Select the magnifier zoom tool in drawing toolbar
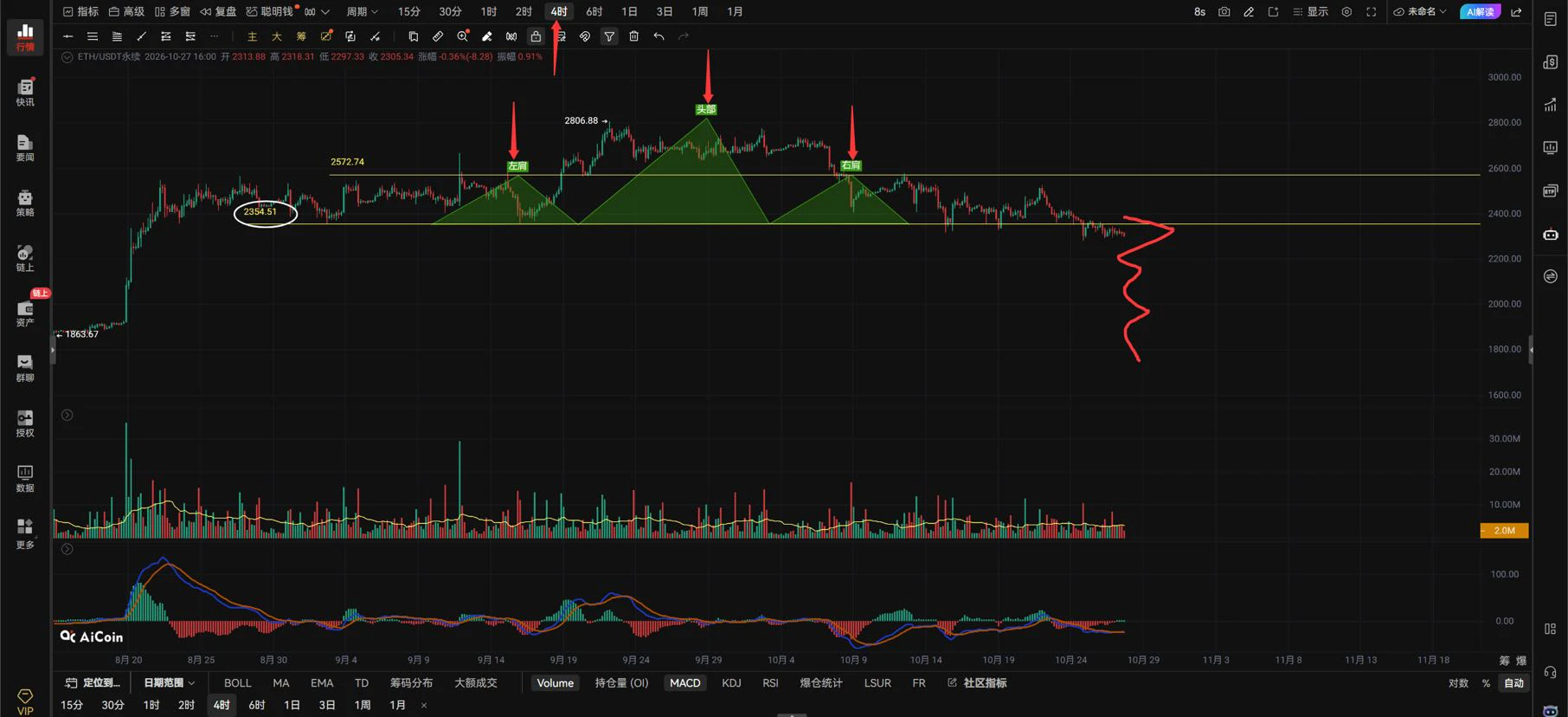 (462, 36)
